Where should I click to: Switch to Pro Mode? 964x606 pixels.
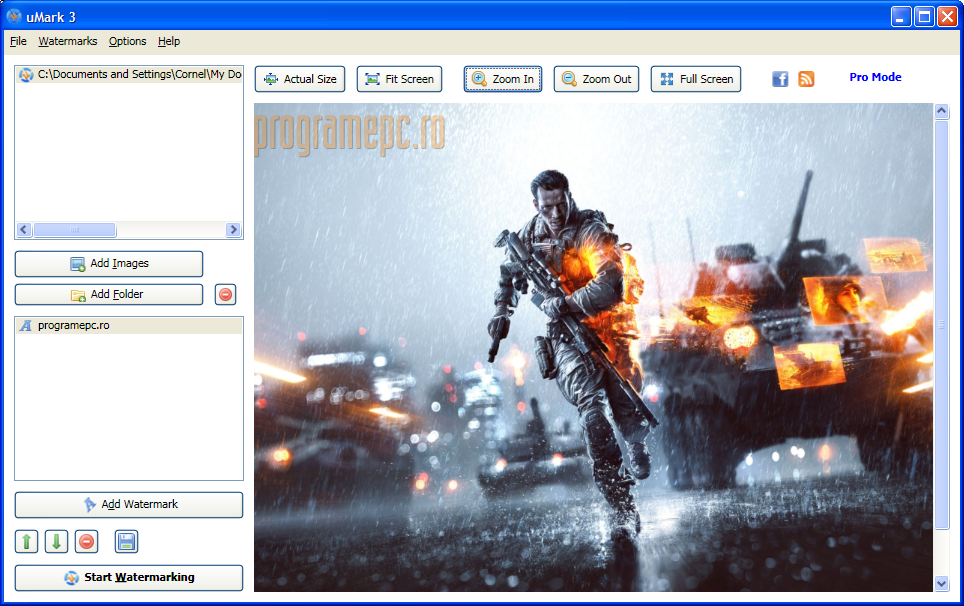pyautogui.click(x=875, y=77)
